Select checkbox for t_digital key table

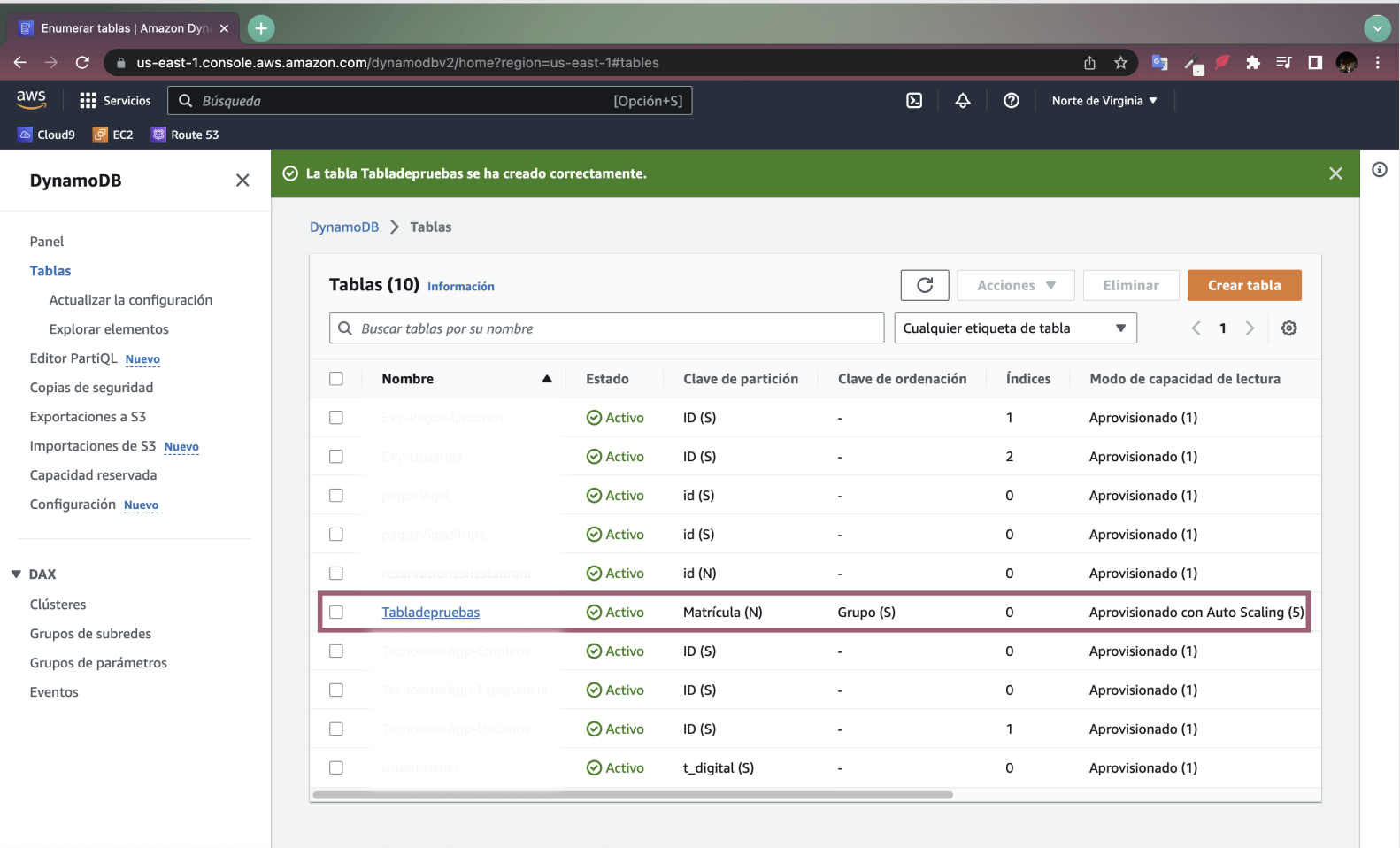(x=336, y=767)
